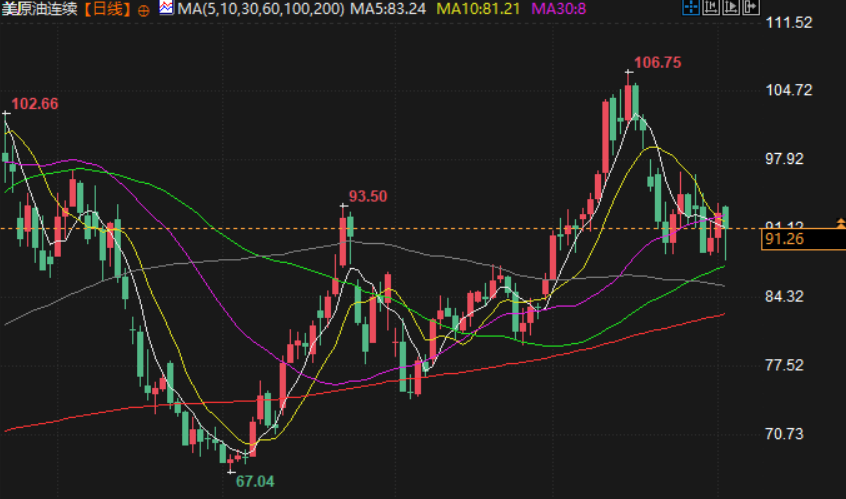The image size is (846, 499).
Task: Click the play-forward range icon in toolbar
Action: [x=731, y=8]
